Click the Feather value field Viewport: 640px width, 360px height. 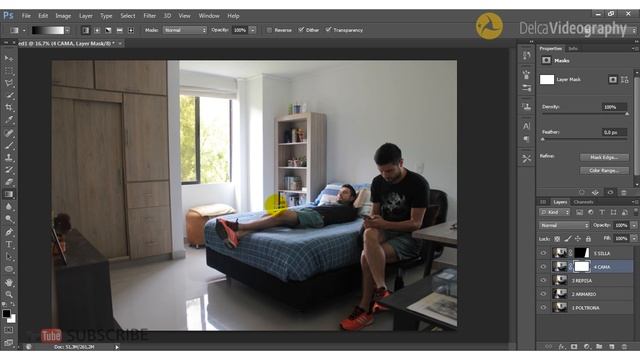pos(614,132)
